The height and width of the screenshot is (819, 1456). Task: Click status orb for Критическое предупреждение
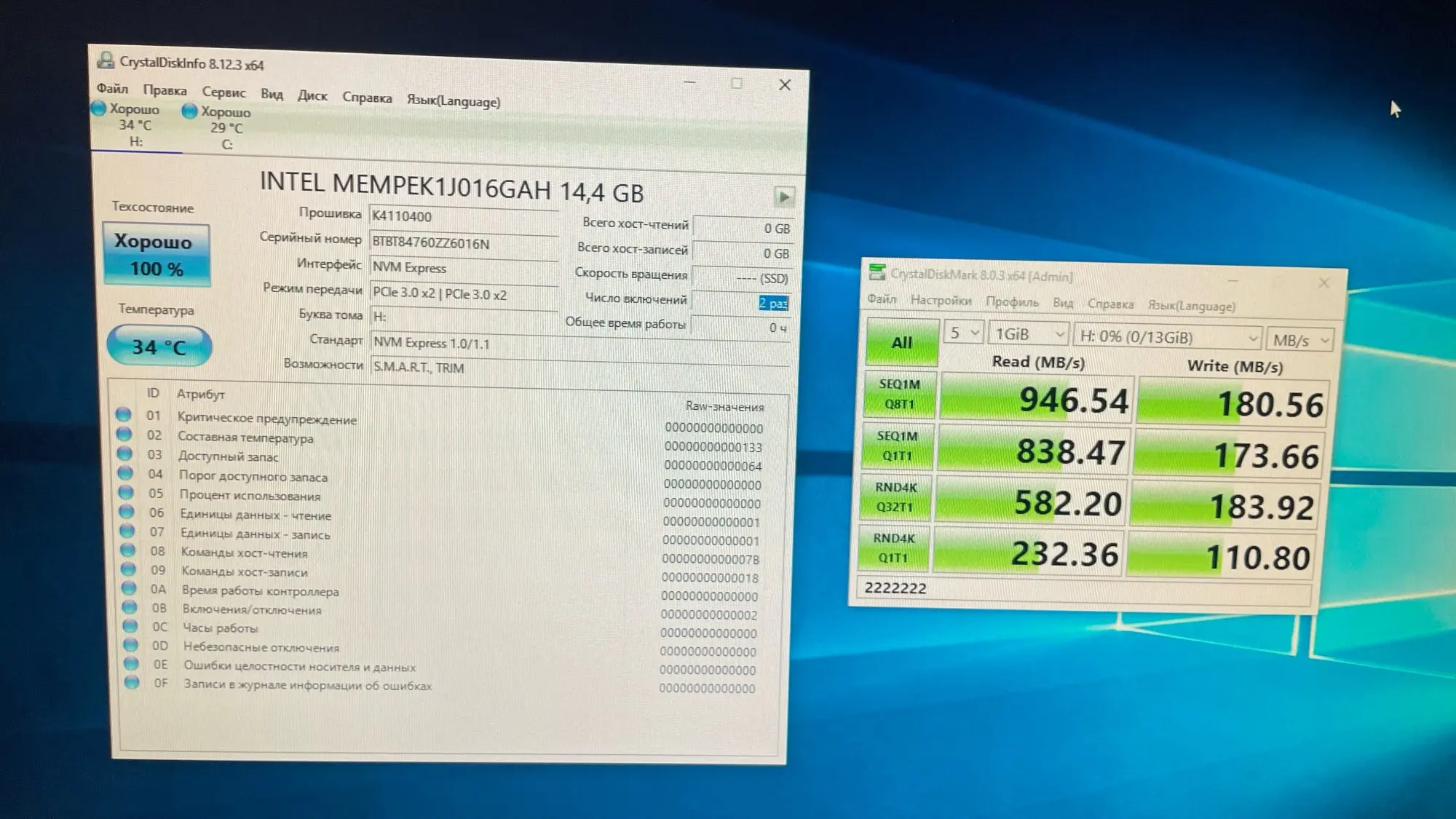point(123,414)
